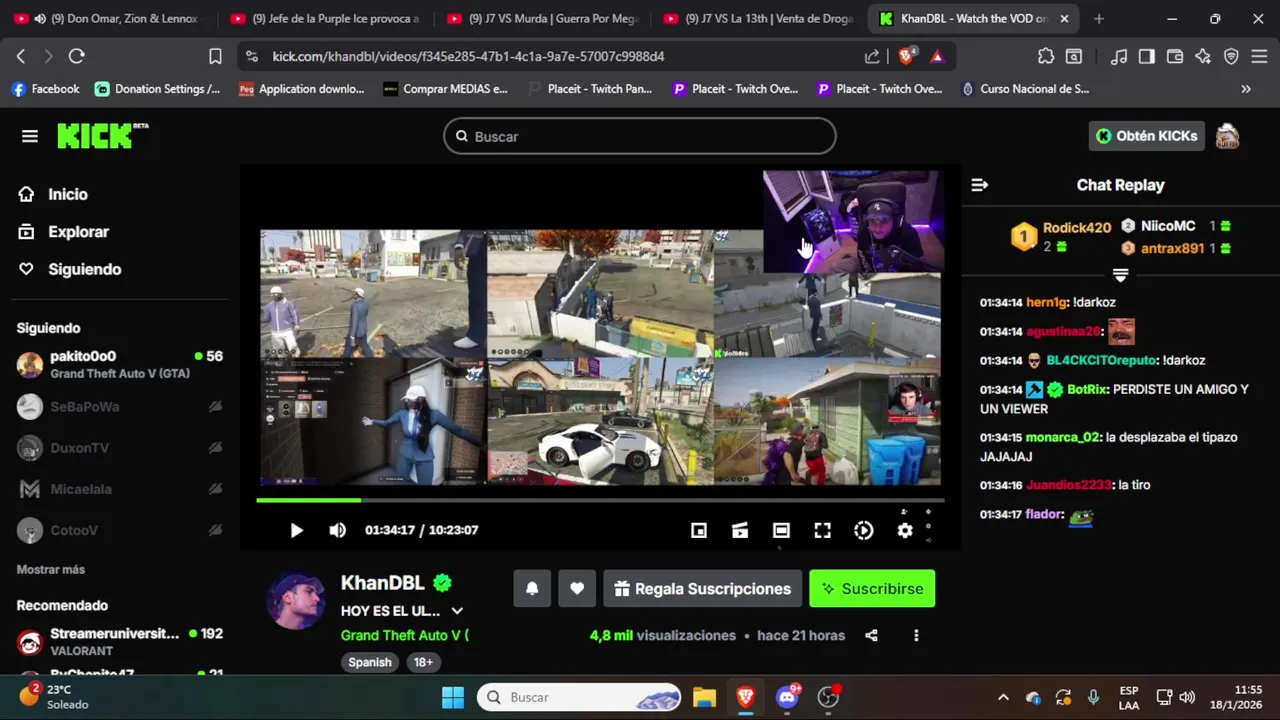The height and width of the screenshot is (720, 1280).
Task: Open File Explorer from taskbar
Action: click(704, 697)
